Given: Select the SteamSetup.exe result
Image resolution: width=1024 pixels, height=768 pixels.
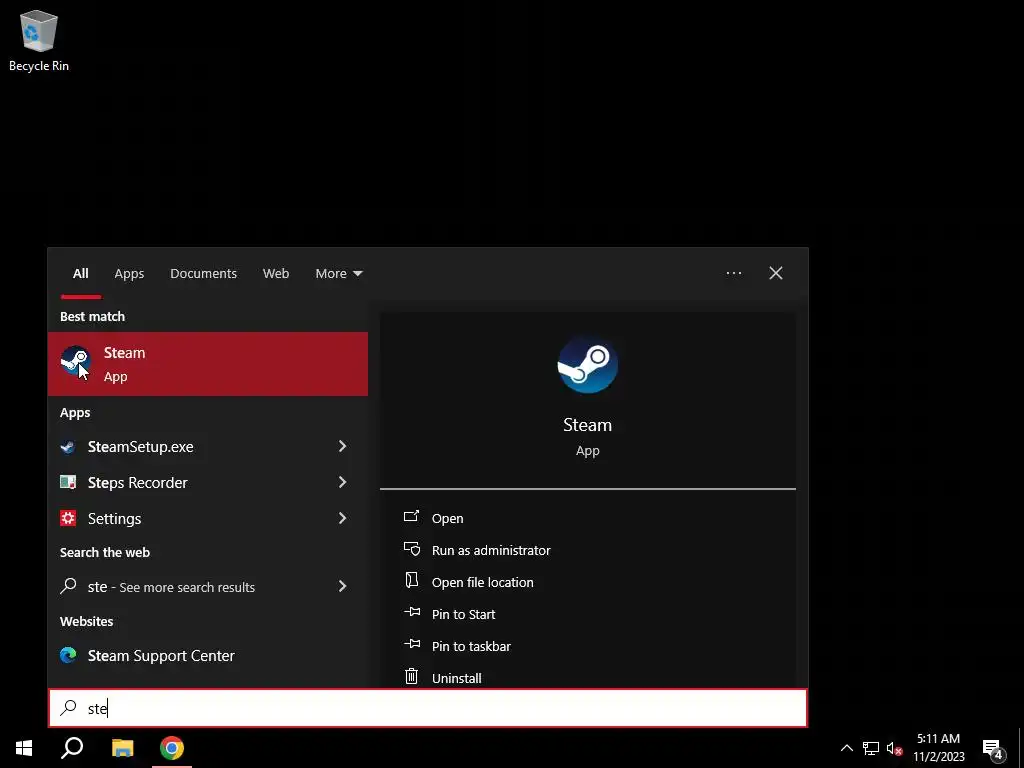Looking at the screenshot, I should click(208, 447).
